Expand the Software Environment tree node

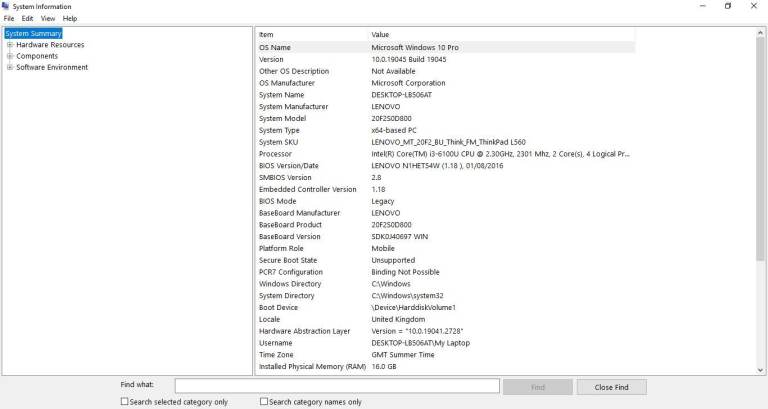click(x=10, y=67)
